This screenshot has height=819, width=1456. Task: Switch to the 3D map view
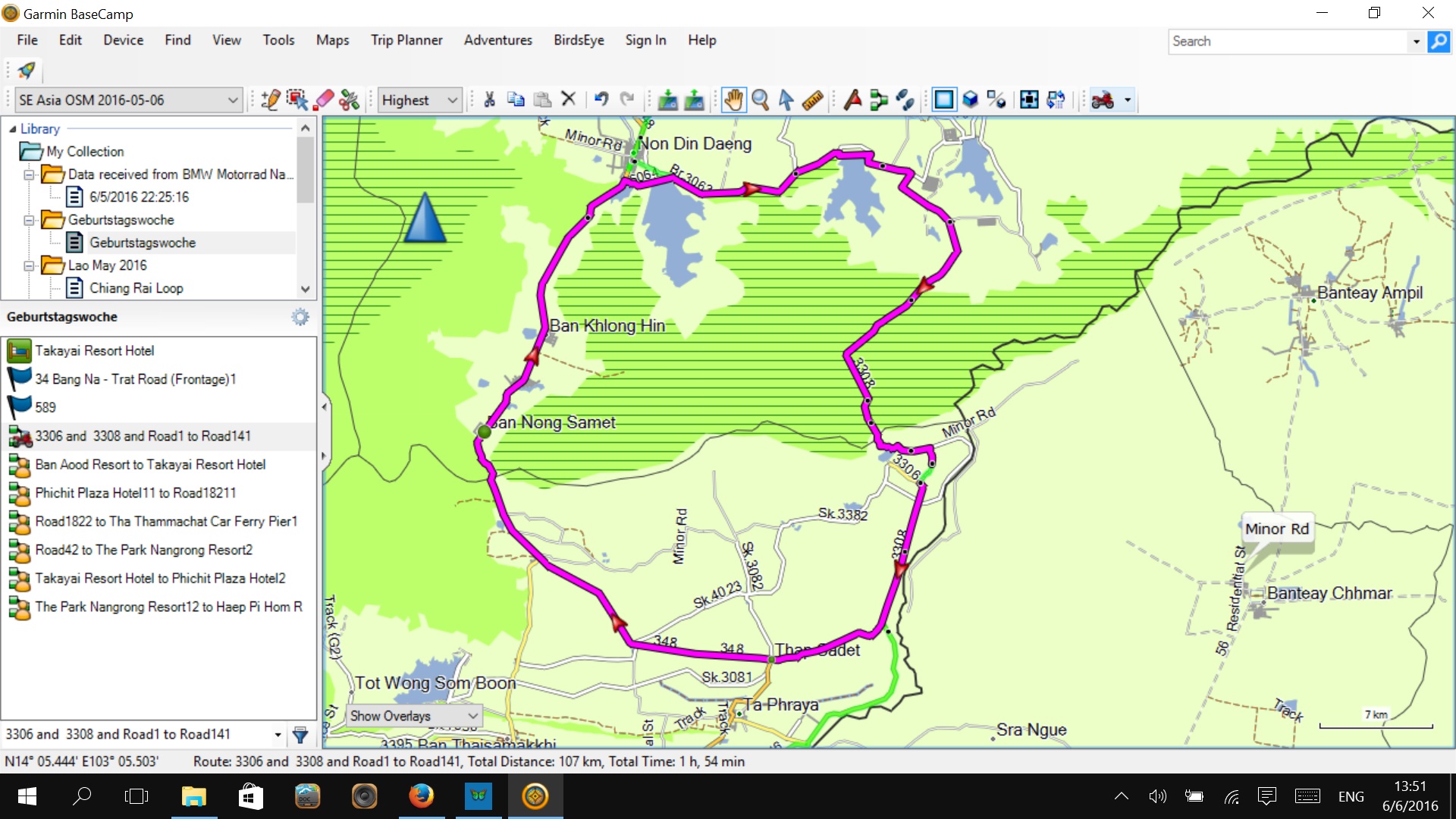click(x=971, y=99)
